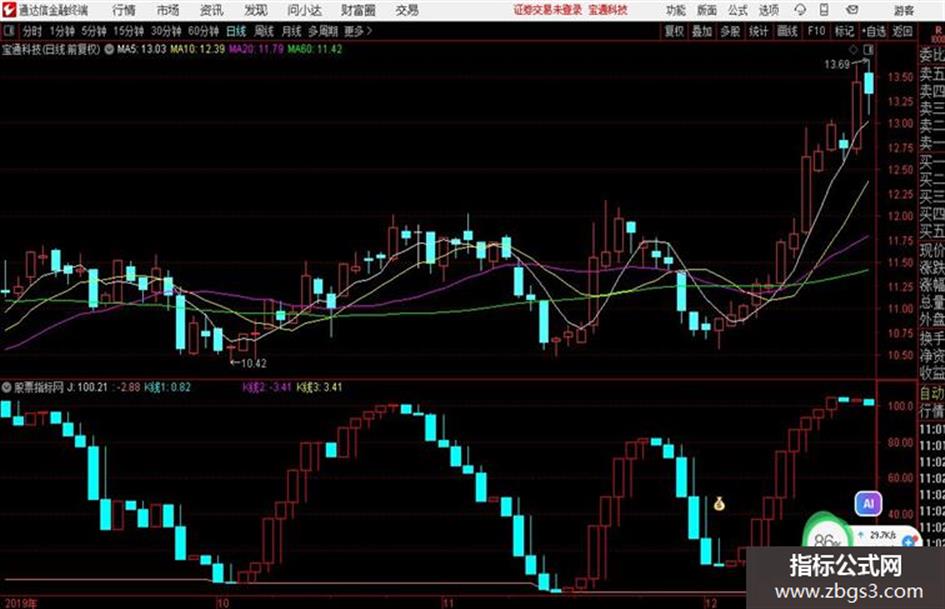
Task: Click the J: 100.21 indicator readout
Action: [x=87, y=387]
